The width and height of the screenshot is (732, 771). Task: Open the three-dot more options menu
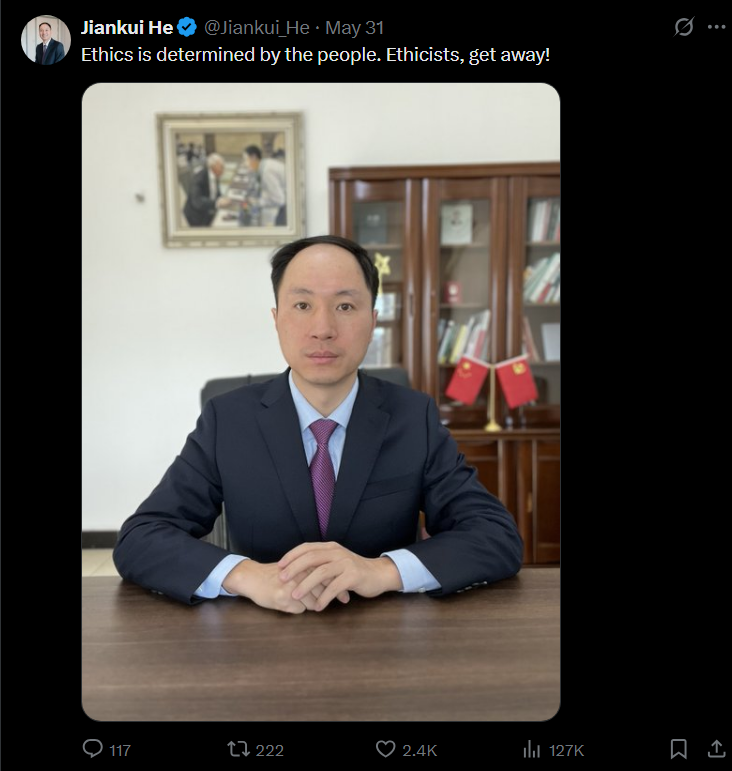point(716,27)
